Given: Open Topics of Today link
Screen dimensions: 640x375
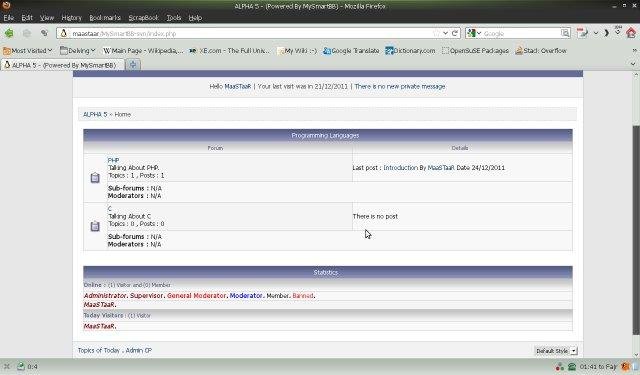Looking at the screenshot, I should pos(99,350).
